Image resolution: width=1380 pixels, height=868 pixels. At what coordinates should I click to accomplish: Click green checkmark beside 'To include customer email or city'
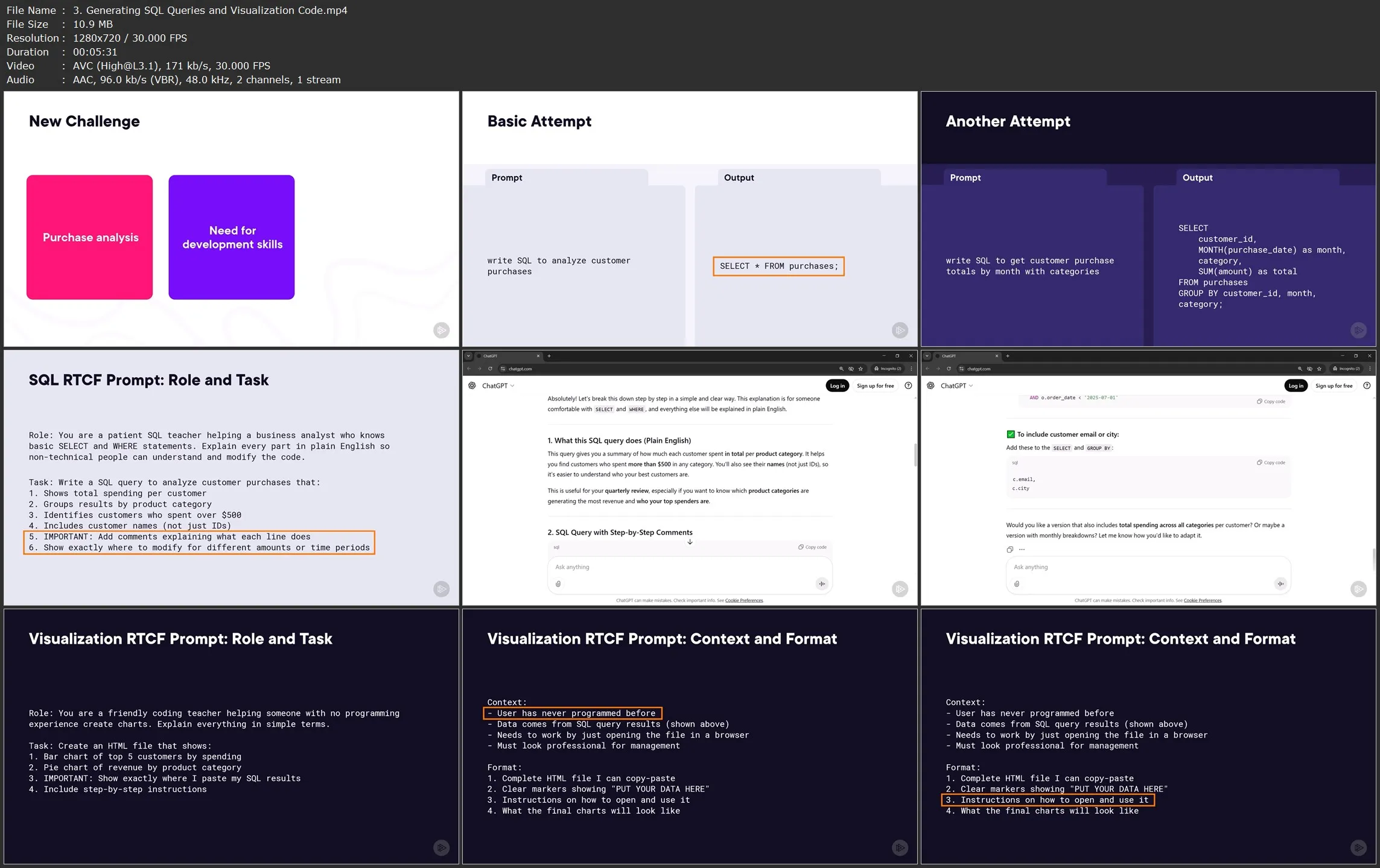tap(1011, 434)
